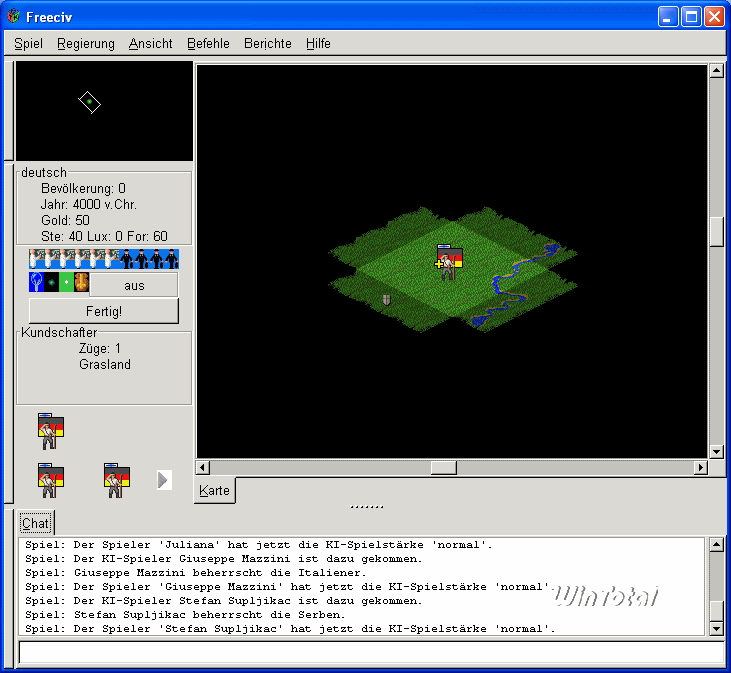731x673 pixels.
Task: Close the Freeciv window
Action: tap(714, 17)
